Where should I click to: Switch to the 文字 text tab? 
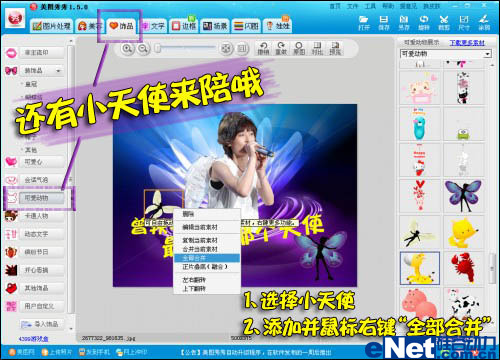pos(153,26)
